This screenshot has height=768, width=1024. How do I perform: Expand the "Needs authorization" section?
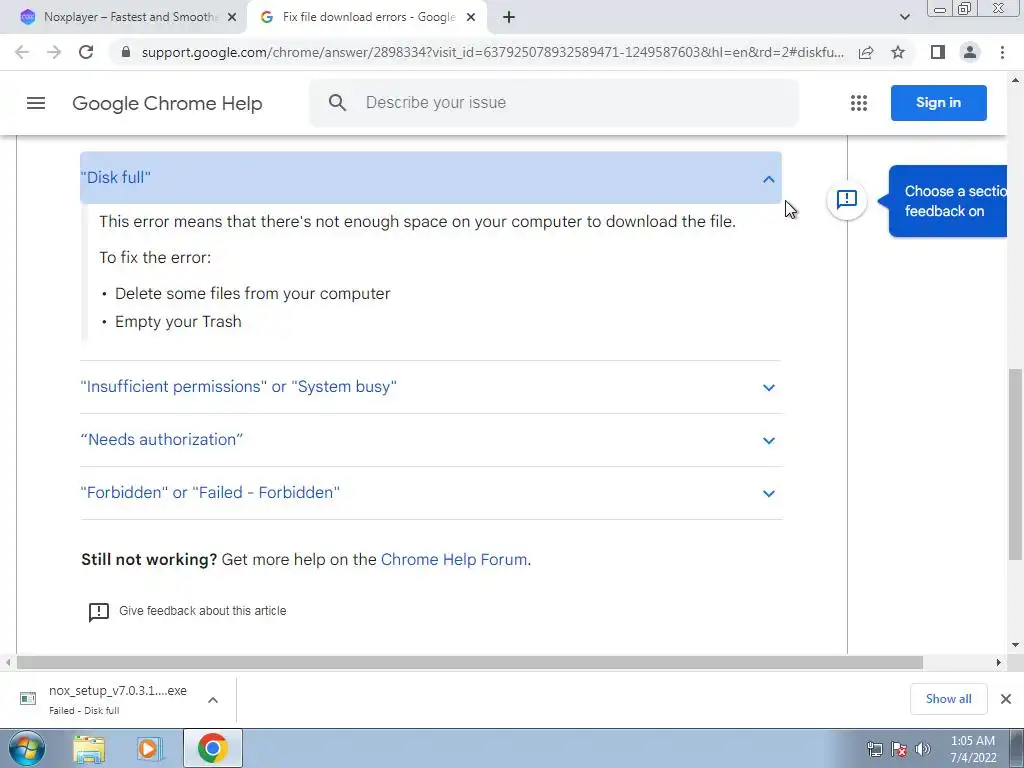(x=430, y=440)
